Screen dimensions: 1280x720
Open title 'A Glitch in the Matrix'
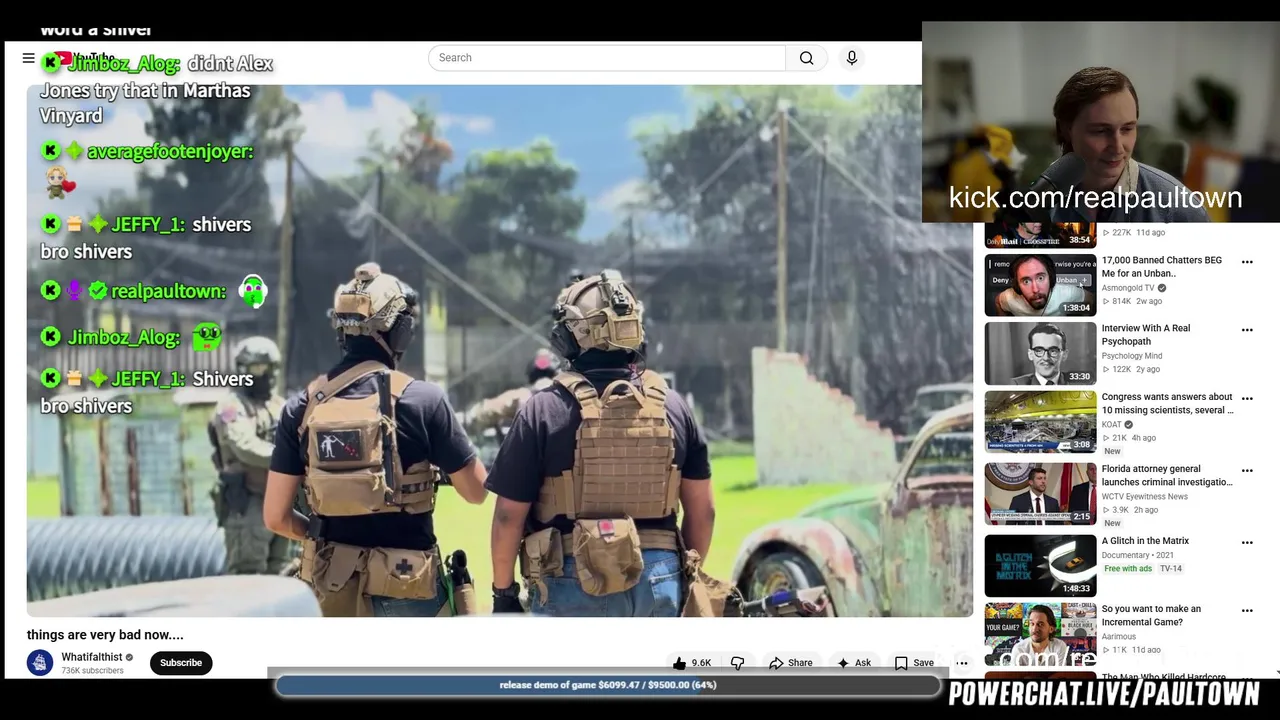point(1145,541)
